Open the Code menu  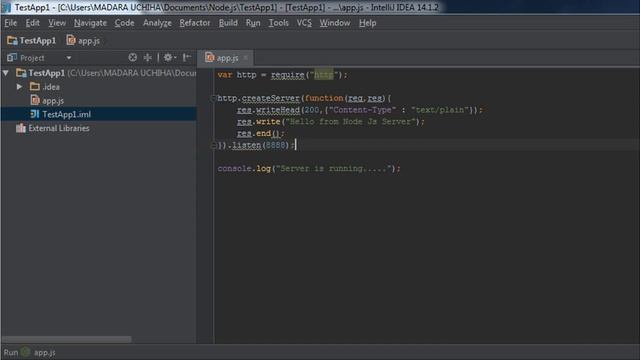pos(124,23)
